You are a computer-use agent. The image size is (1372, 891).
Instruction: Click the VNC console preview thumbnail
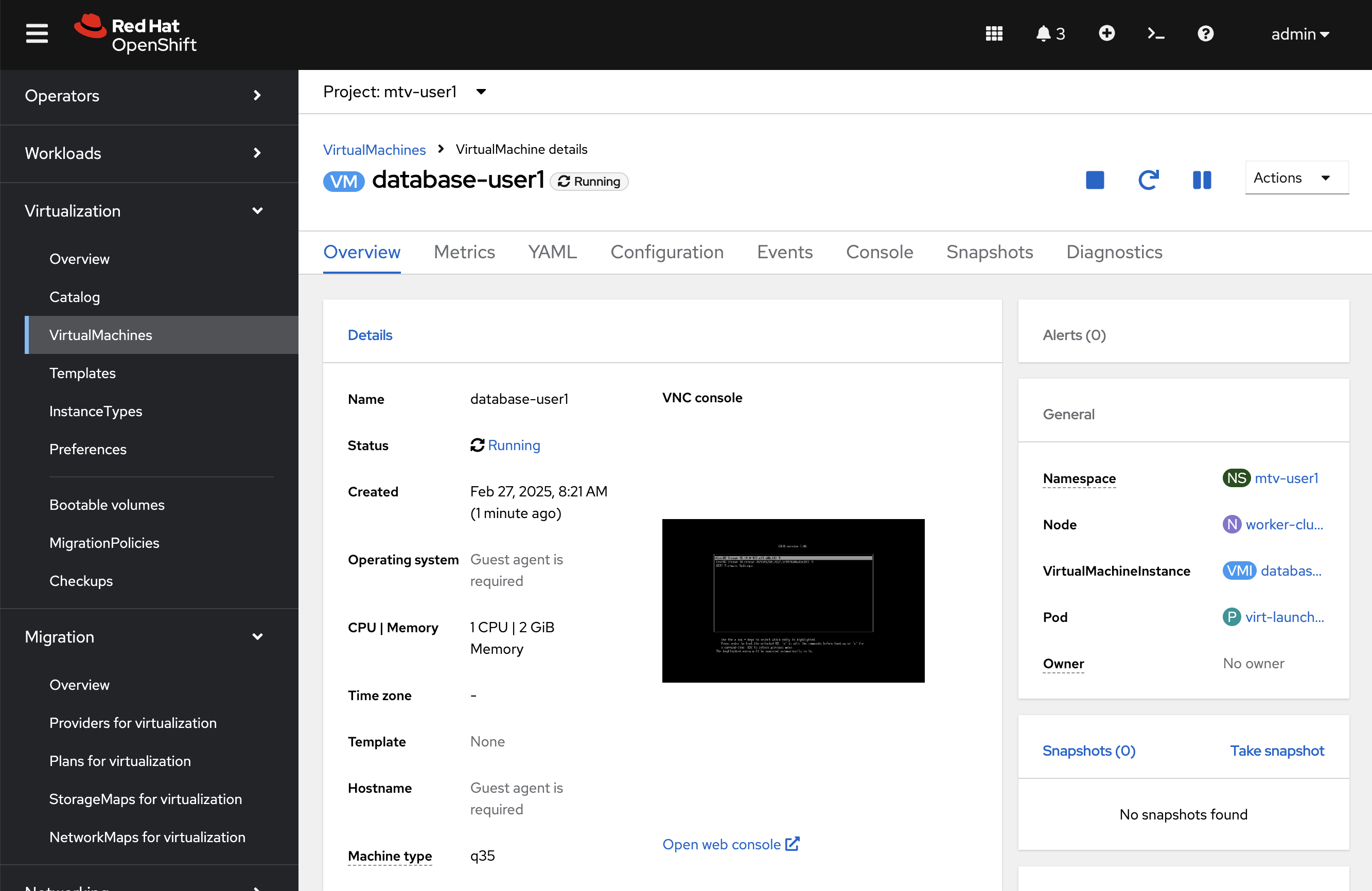point(793,601)
